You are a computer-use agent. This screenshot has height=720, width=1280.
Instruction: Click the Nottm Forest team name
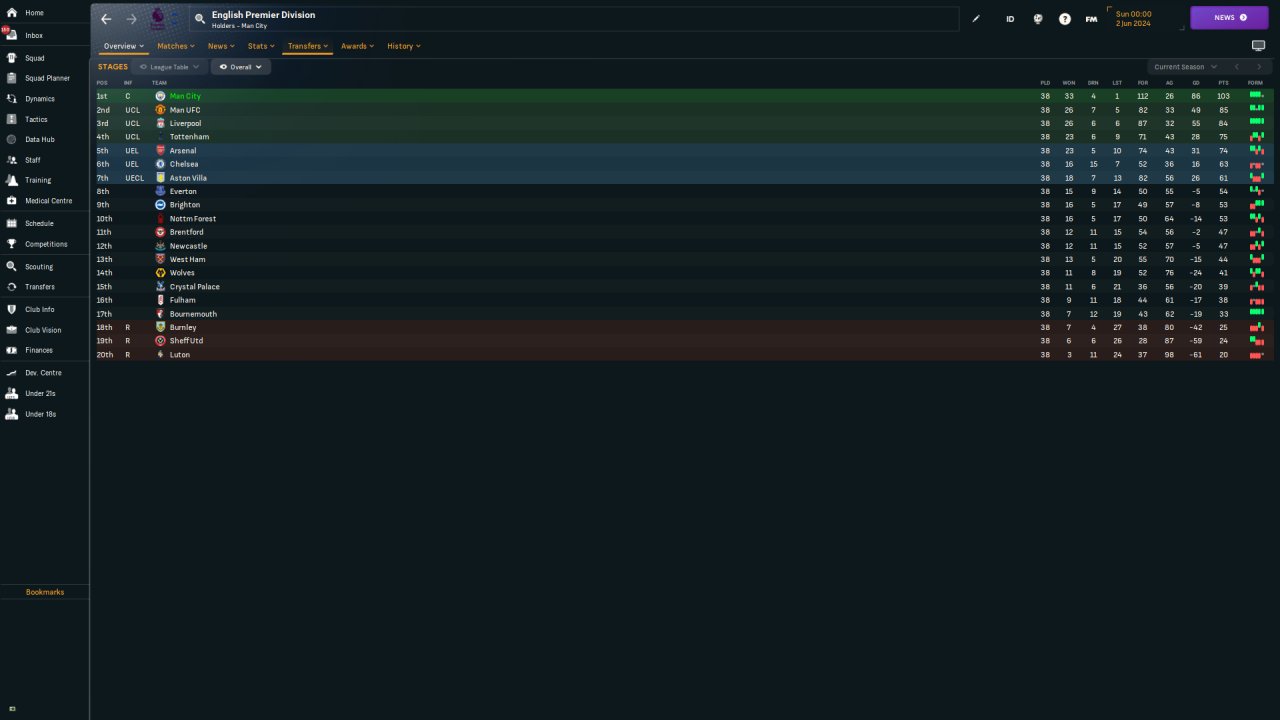coord(193,219)
